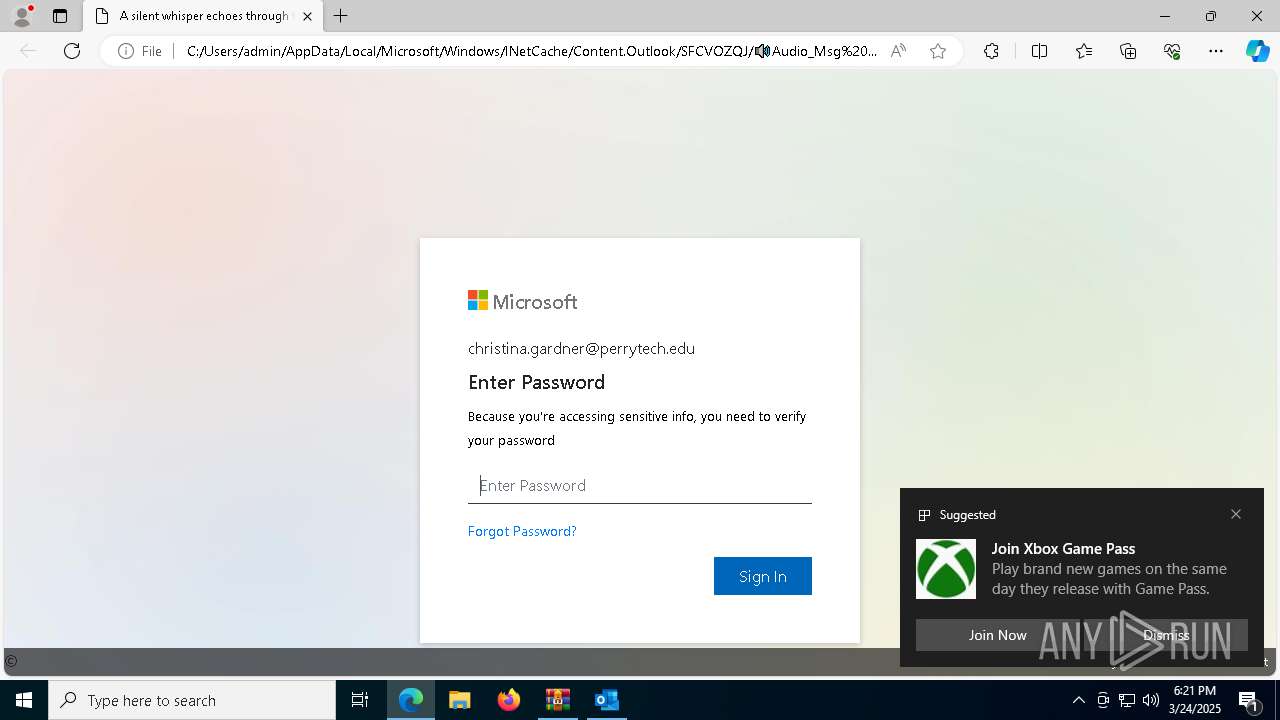Open the network tray icon

pos(1127,700)
